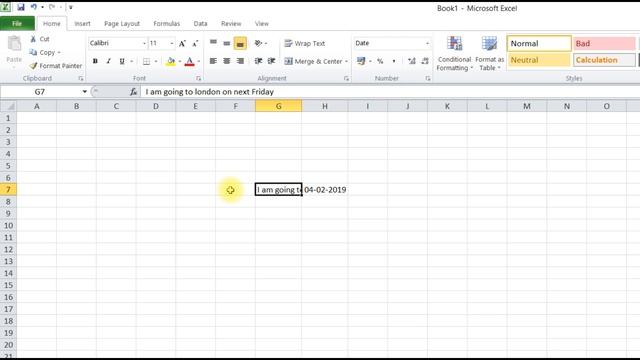This screenshot has width=640, height=360.
Task: Select Align Text Left icon
Action: [213, 61]
